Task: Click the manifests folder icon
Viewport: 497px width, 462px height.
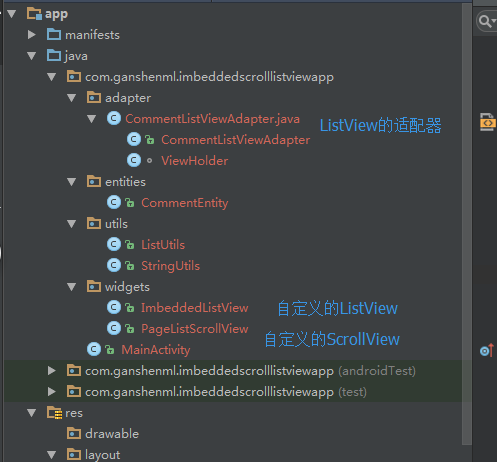Action: [54, 34]
